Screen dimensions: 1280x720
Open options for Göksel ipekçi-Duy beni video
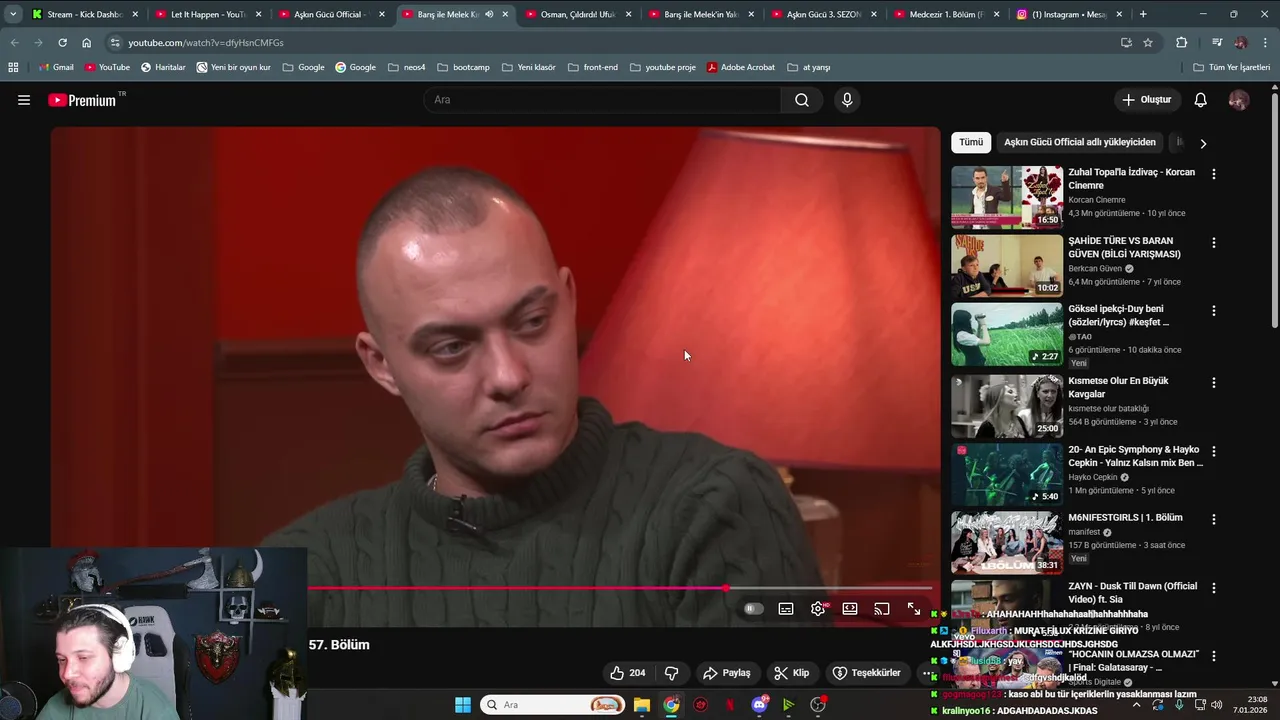[1214, 311]
